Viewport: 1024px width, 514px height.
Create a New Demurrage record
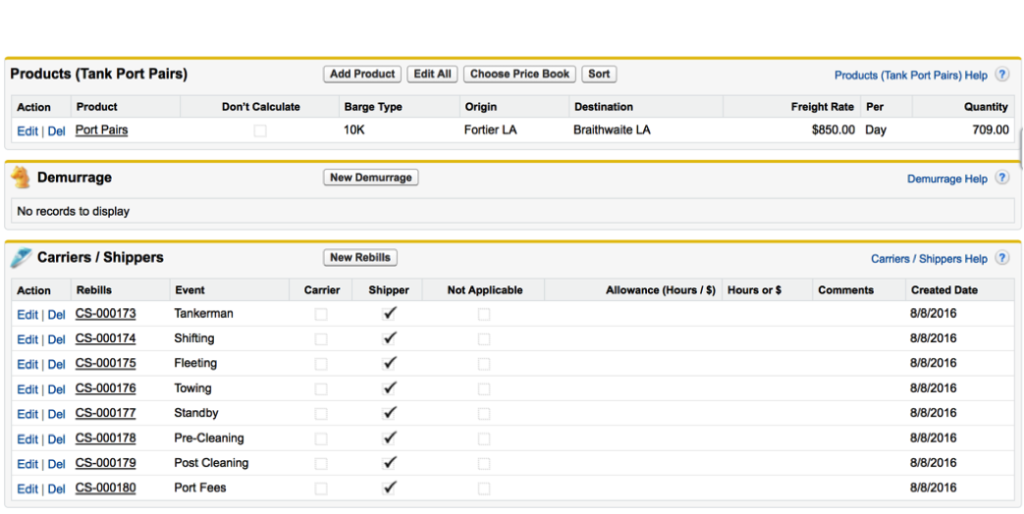(x=371, y=177)
